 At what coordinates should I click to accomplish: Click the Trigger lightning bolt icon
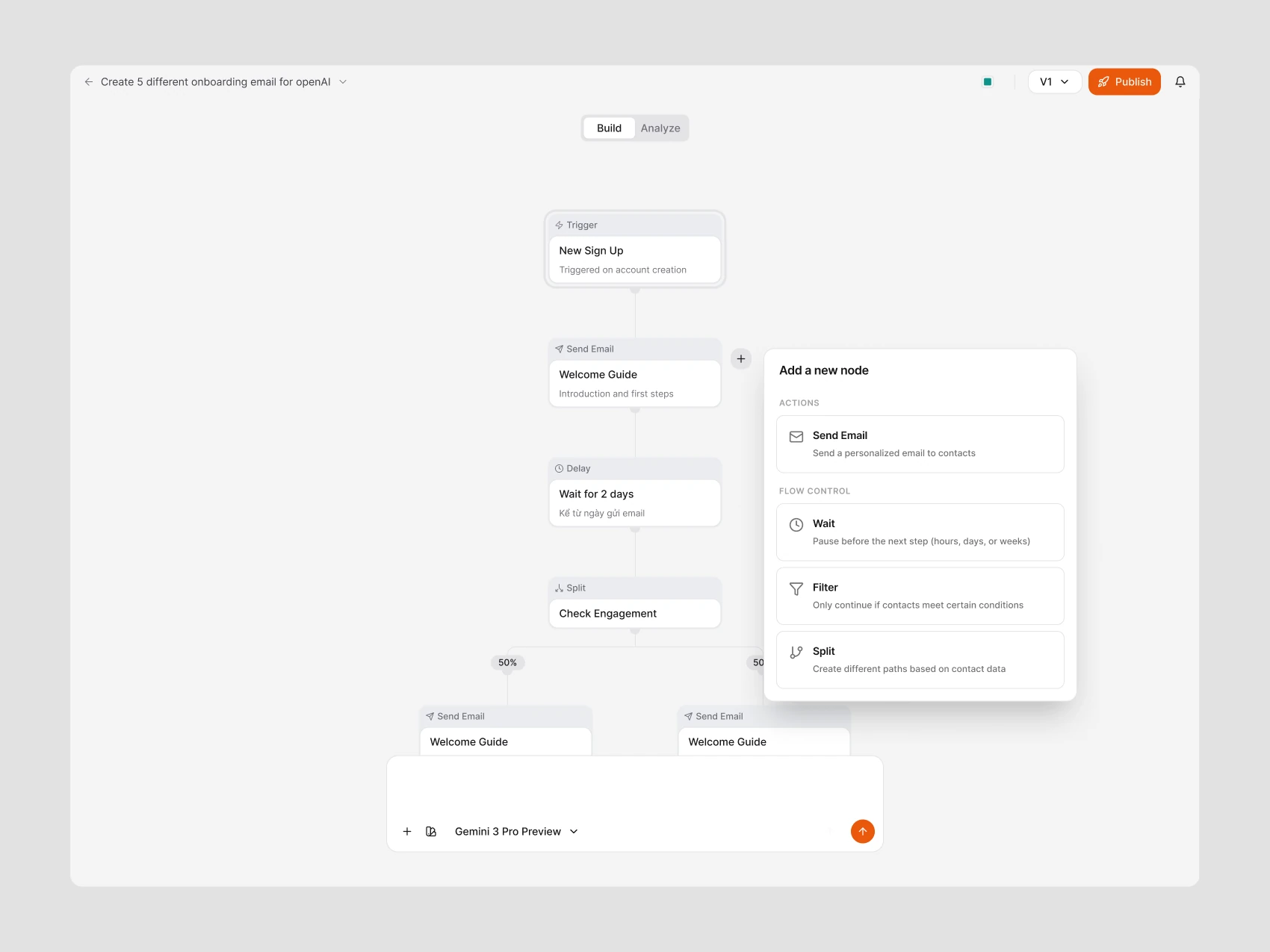pos(560,225)
